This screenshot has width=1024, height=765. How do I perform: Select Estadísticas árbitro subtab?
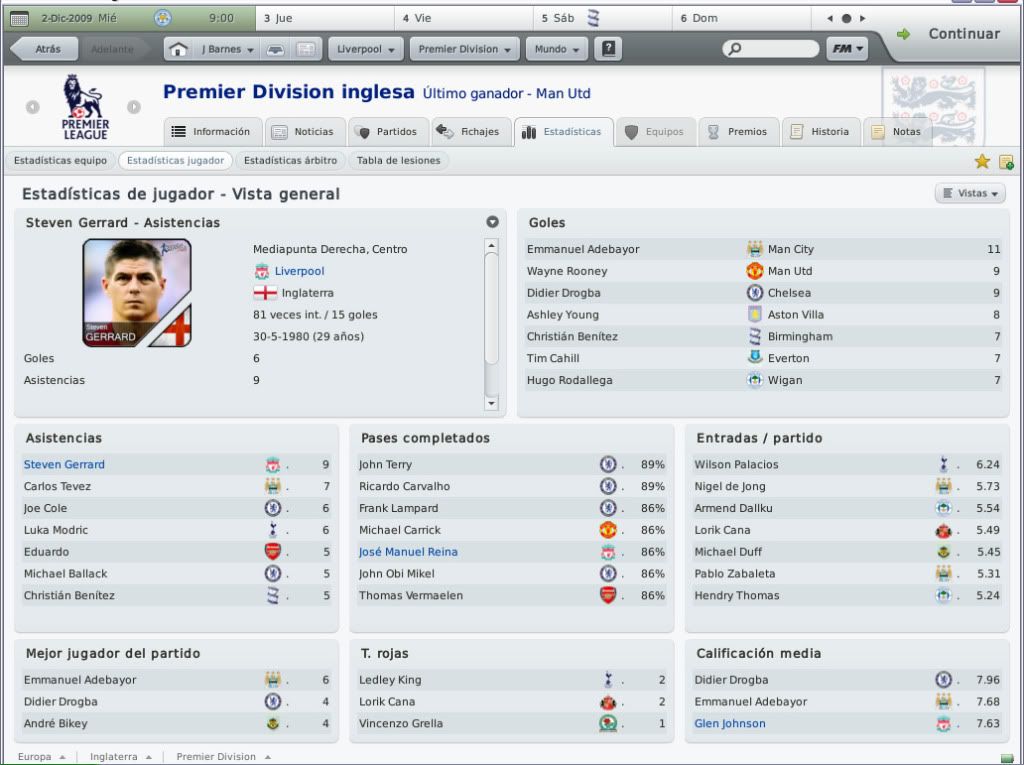291,161
